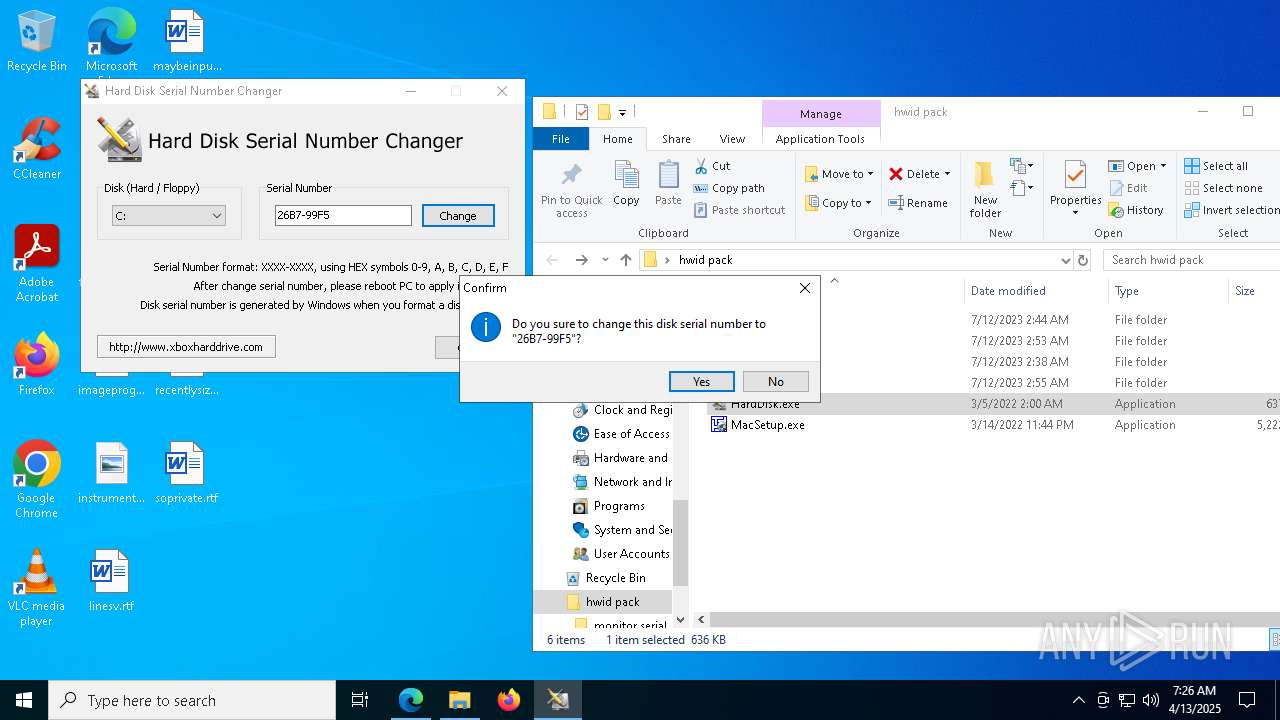Click the Copy icon in the ribbon
Image resolution: width=1280 pixels, height=720 pixels.
click(x=626, y=184)
